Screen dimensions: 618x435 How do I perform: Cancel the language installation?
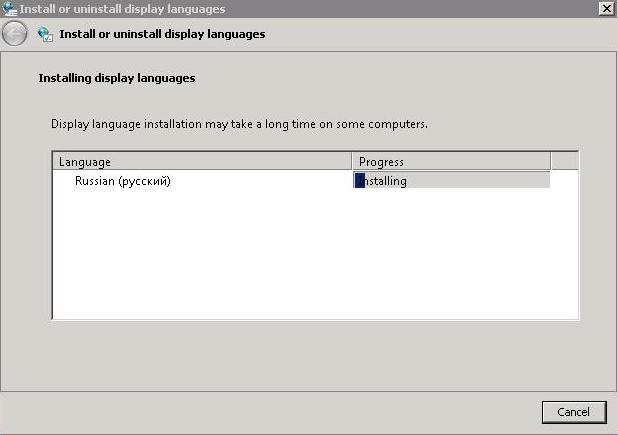pos(574,412)
